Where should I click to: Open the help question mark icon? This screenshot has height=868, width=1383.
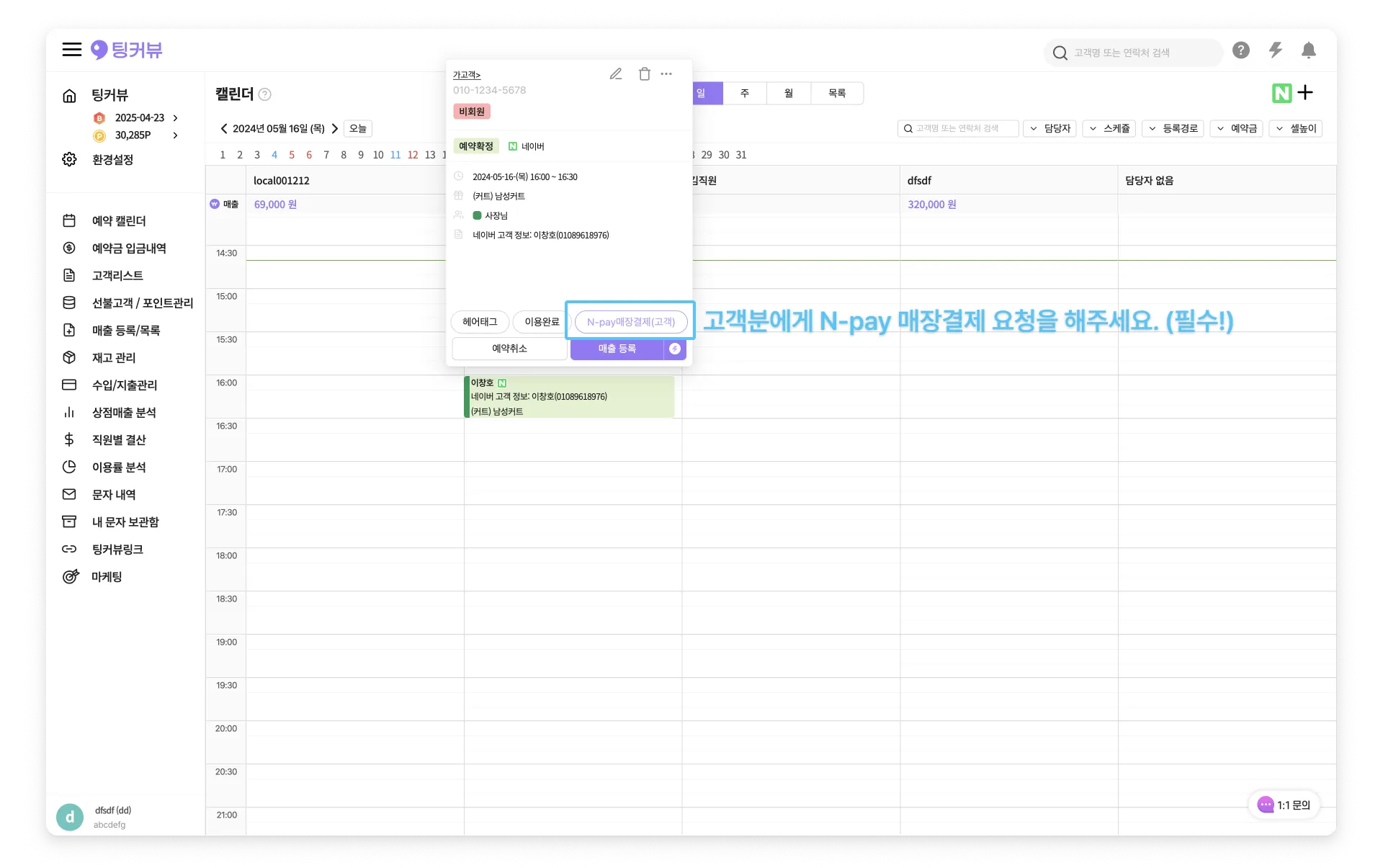click(x=1240, y=50)
